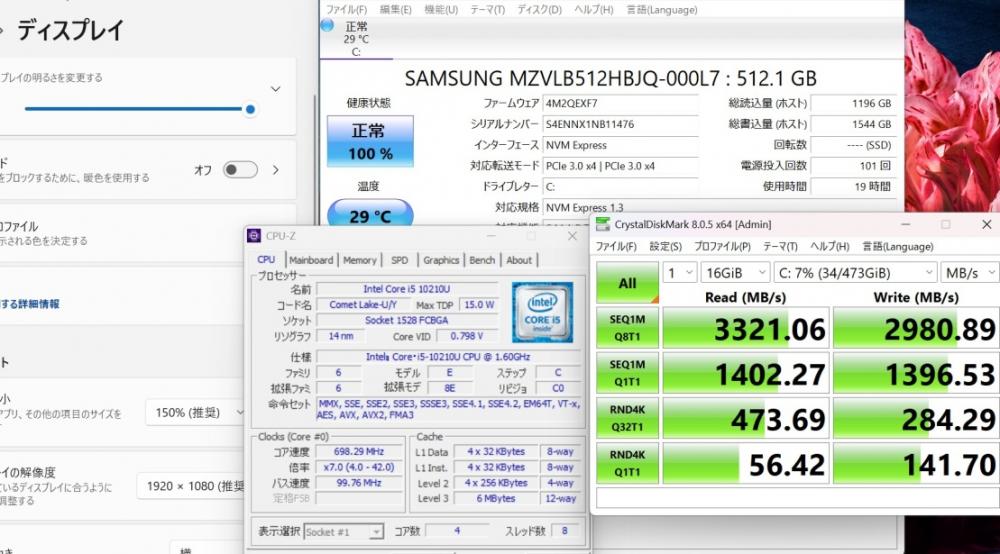Open 設定(S) menu in CrystalDiskMark
The width and height of the screenshot is (1000, 554).
[666, 247]
